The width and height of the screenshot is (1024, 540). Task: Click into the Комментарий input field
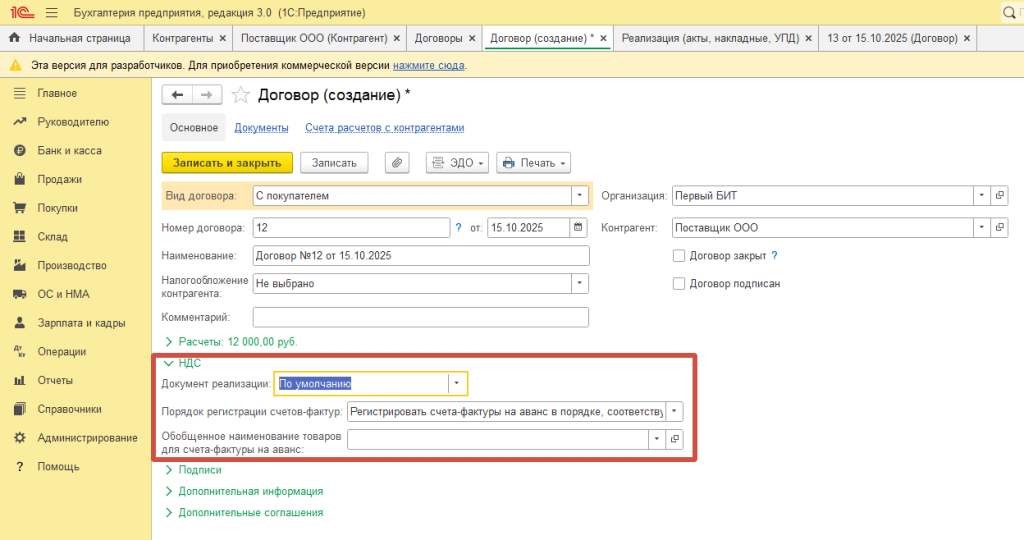[420, 318]
